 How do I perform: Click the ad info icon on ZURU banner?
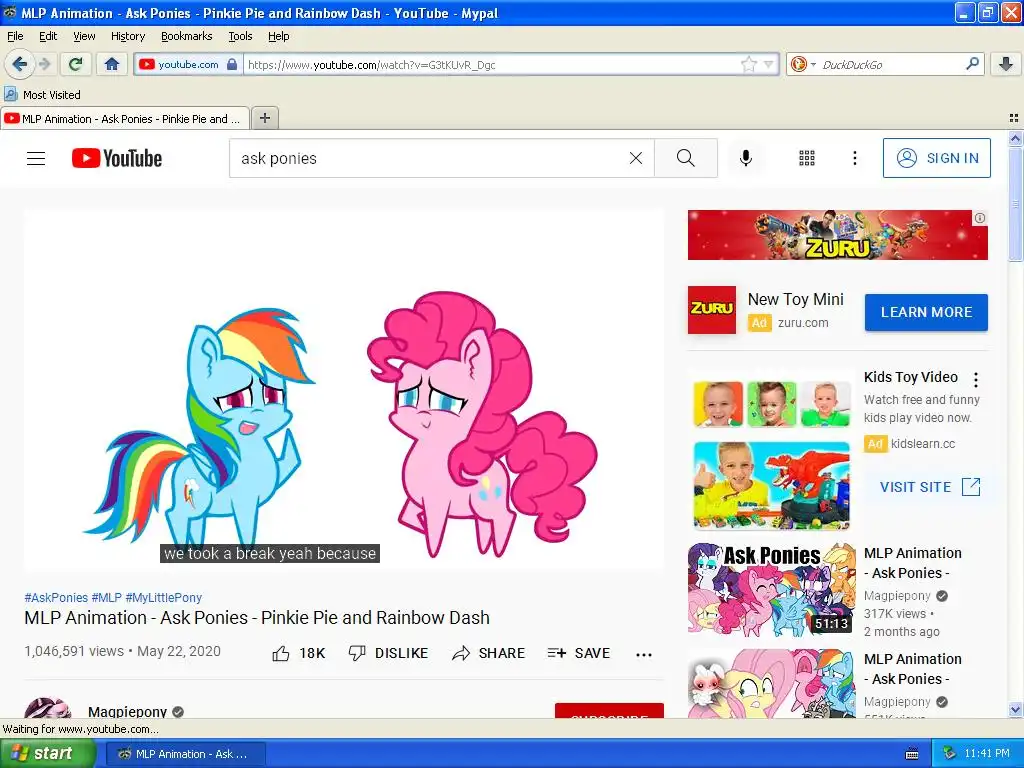pyautogui.click(x=980, y=218)
